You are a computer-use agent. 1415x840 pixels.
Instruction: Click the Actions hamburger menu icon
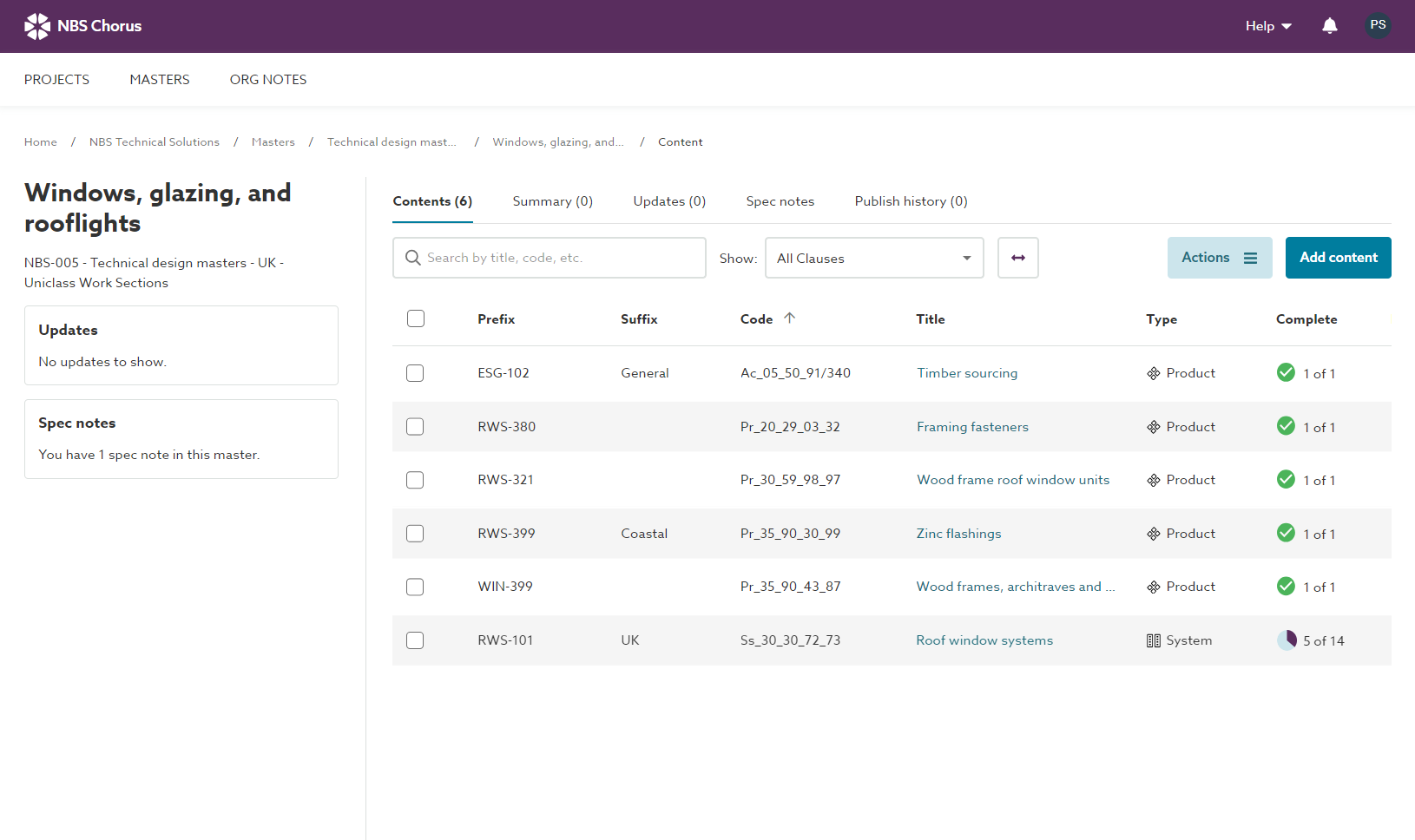tap(1250, 258)
